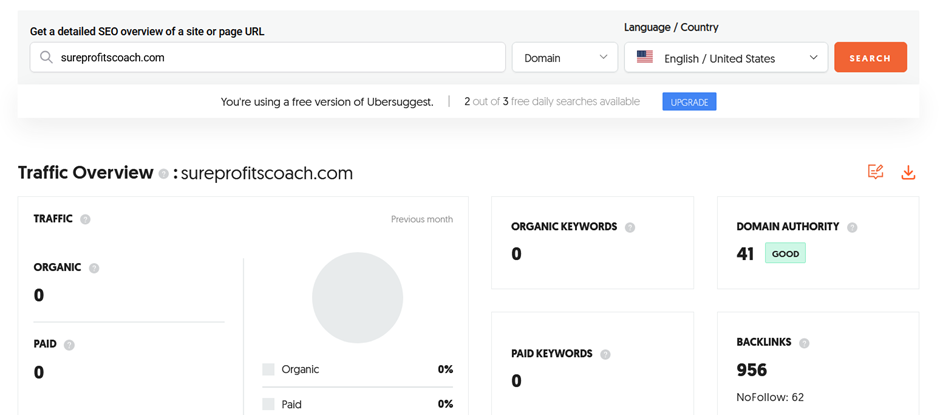Click the GOOD domain authority badge
The image size is (940, 415).
[785, 254]
